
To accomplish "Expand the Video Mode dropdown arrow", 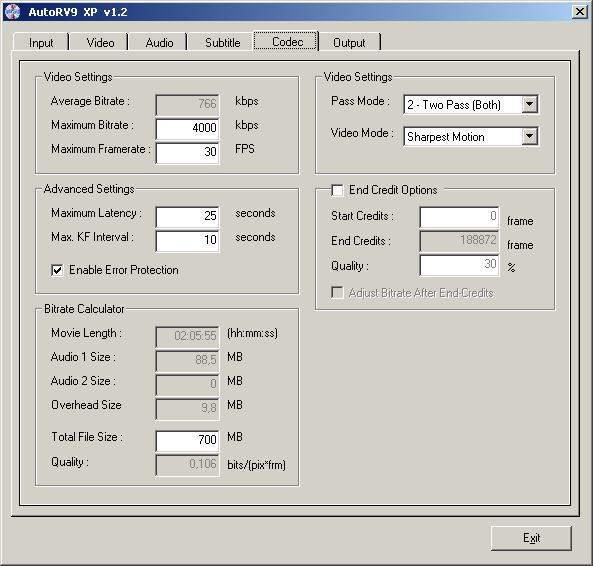I will click(529, 136).
